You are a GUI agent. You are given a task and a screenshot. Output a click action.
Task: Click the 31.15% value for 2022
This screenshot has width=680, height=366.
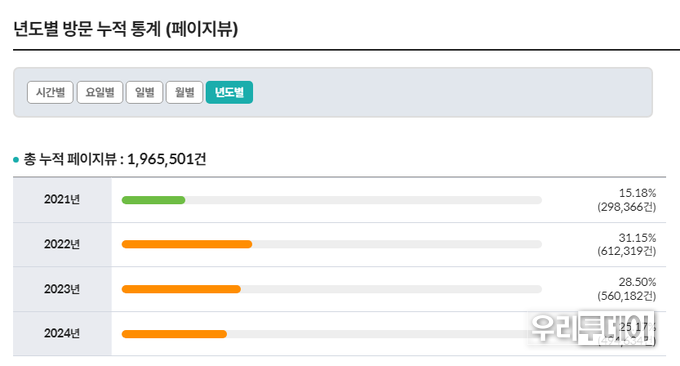637,238
